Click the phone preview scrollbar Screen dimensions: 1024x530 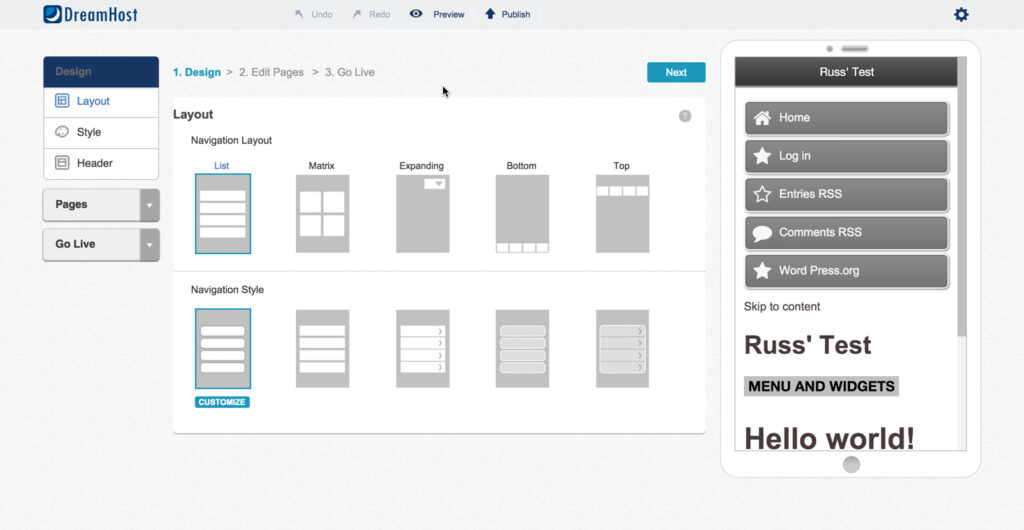pyautogui.click(x=962, y=200)
